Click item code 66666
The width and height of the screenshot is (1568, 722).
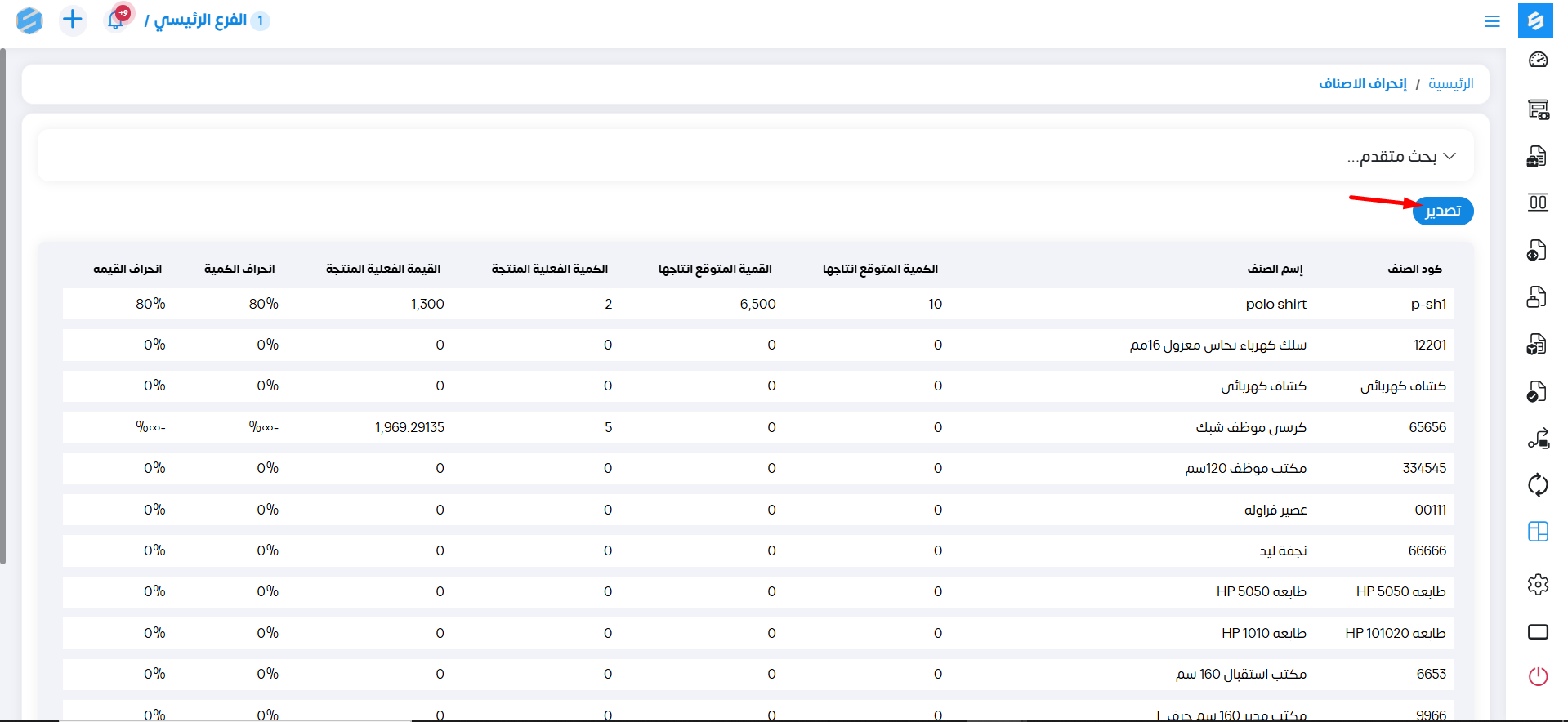coord(1427,550)
